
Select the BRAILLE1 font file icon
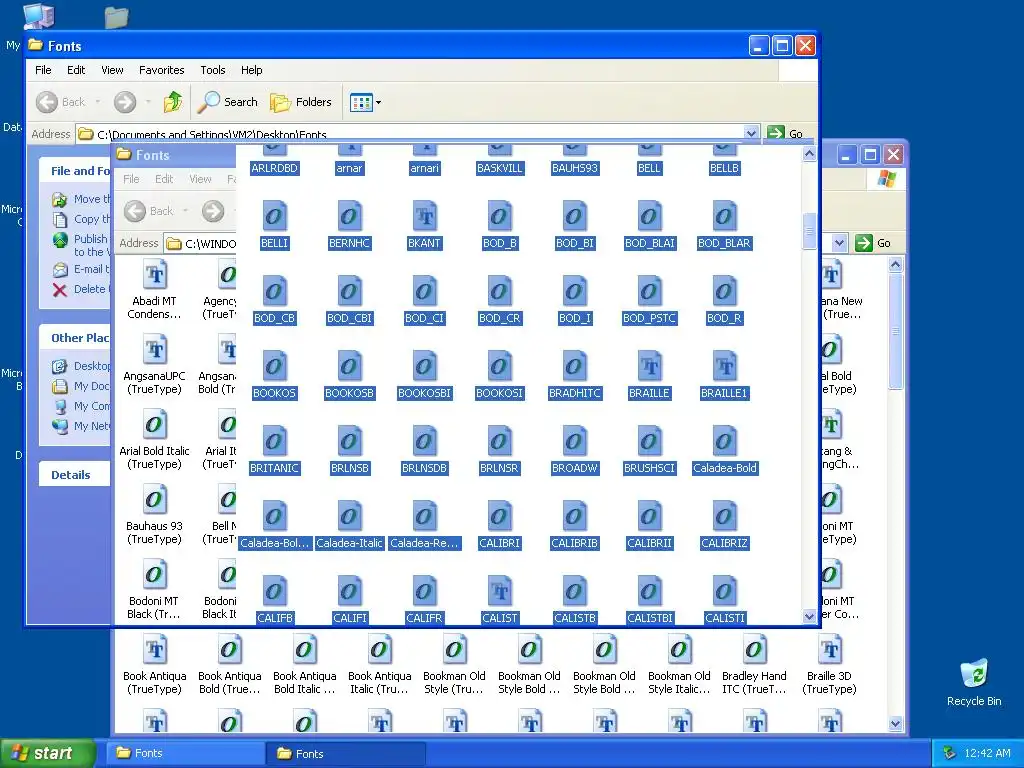[x=724, y=367]
